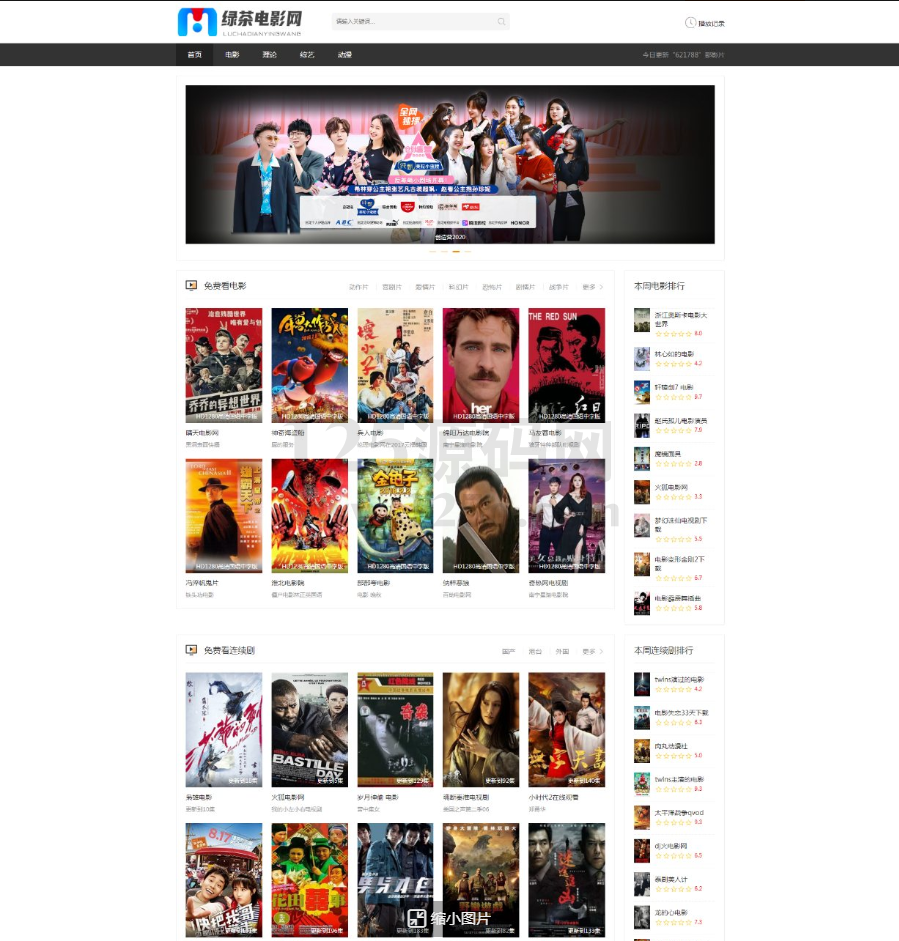Click the star rating of 林心如的电影

671,364
